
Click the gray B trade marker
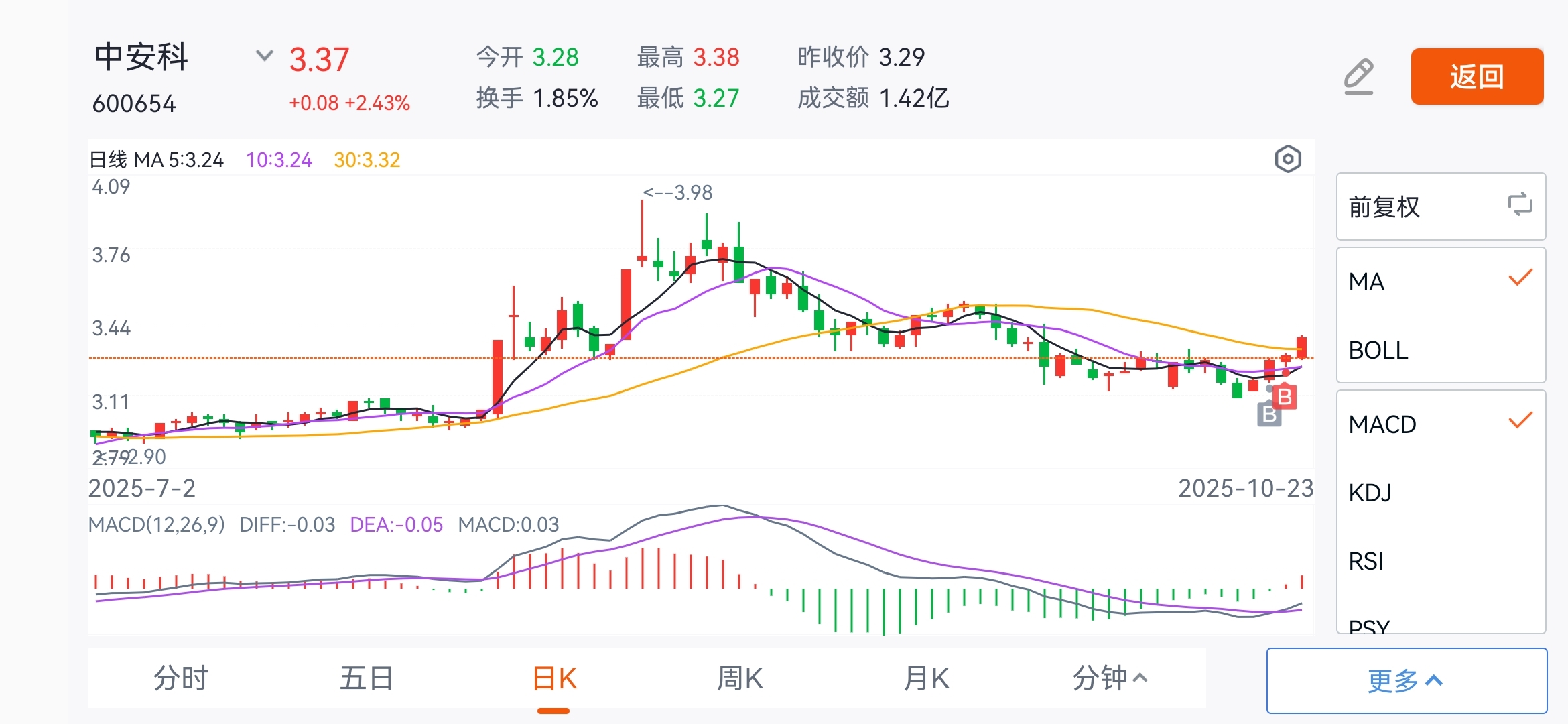tap(1268, 414)
